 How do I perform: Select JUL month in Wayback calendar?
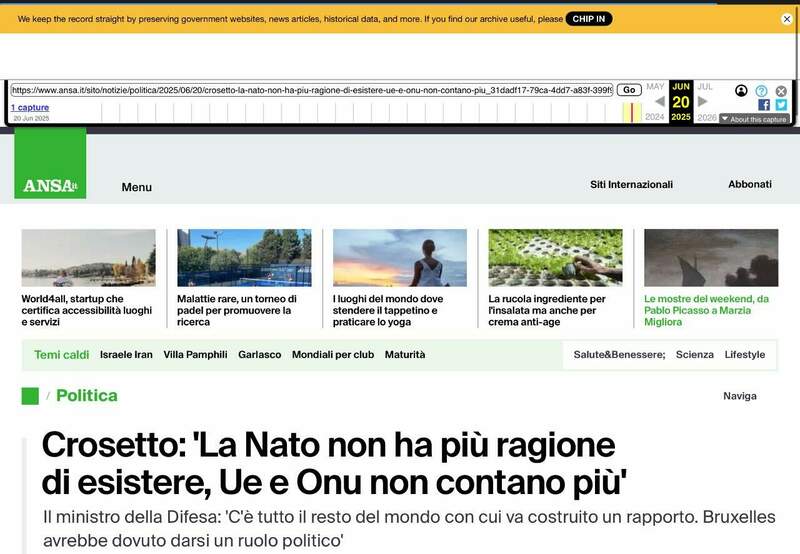(705, 87)
